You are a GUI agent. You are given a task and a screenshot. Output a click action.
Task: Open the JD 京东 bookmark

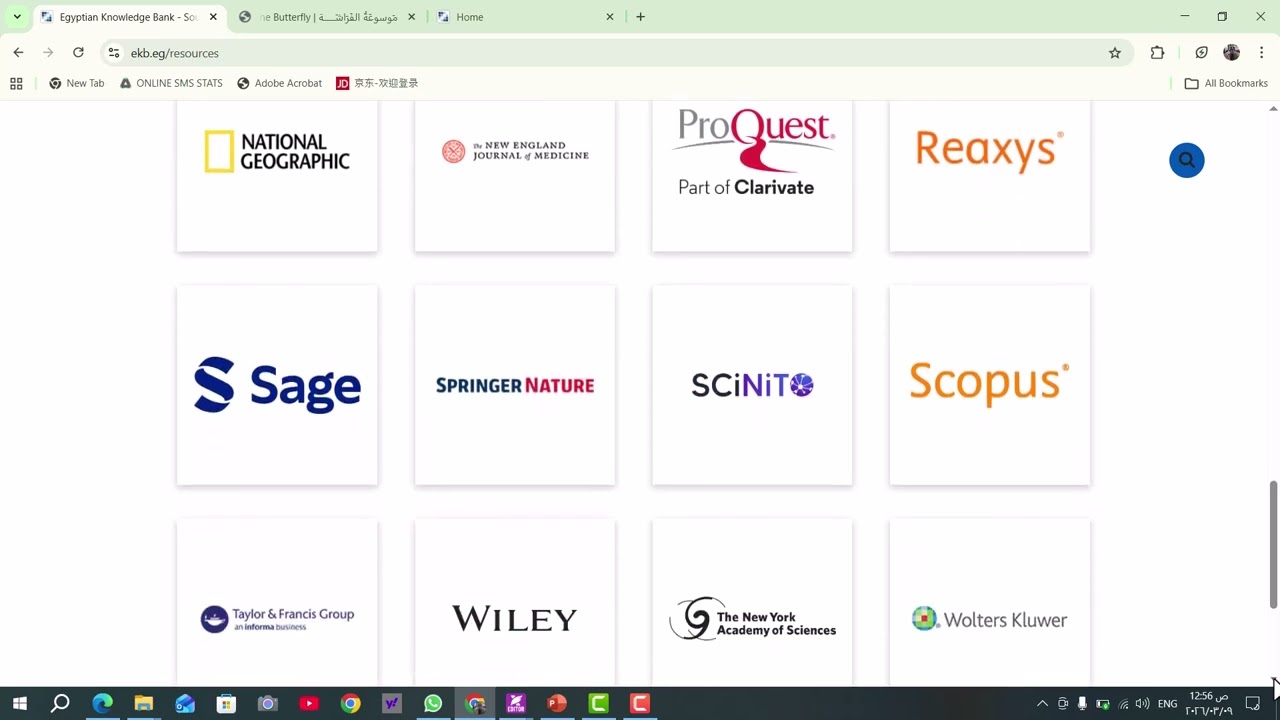[x=377, y=83]
